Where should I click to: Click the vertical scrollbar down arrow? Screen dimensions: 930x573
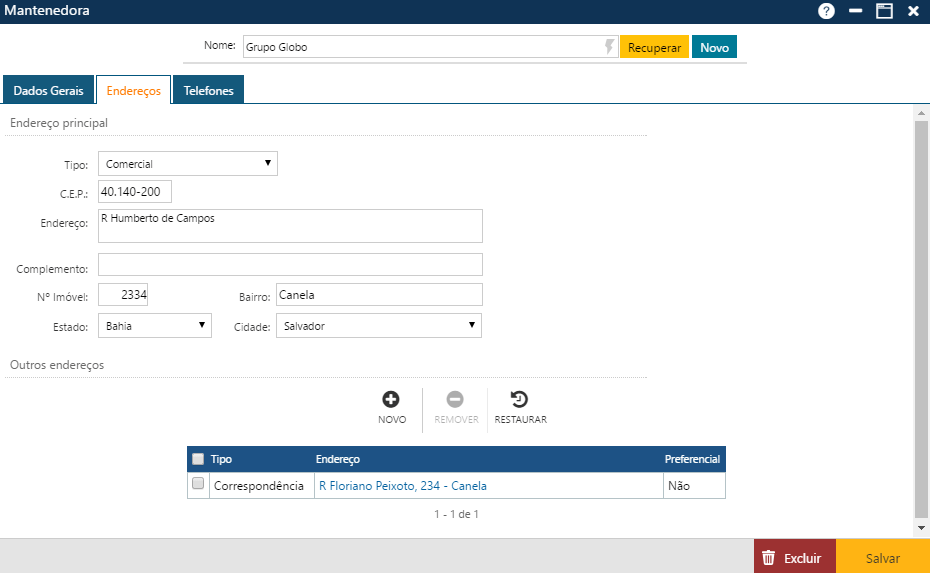[x=921, y=527]
